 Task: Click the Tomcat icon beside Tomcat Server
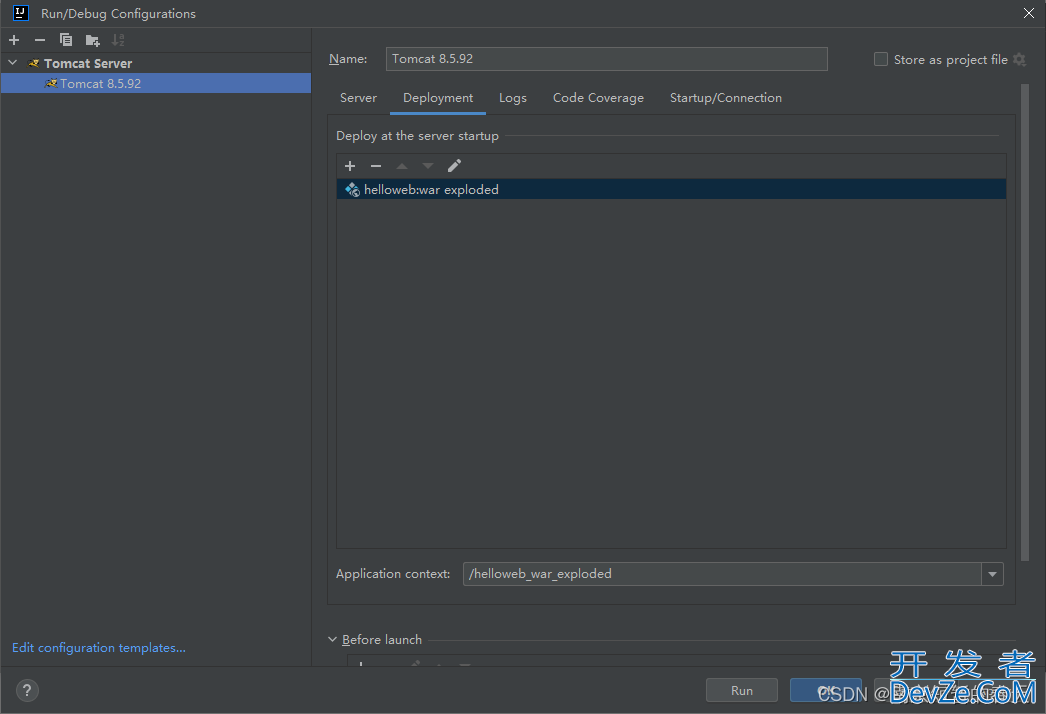pyautogui.click(x=33, y=63)
